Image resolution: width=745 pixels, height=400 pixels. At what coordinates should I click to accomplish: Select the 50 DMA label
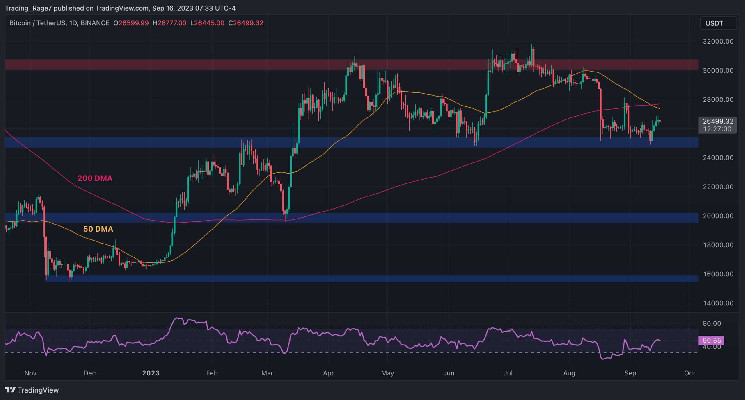98,229
